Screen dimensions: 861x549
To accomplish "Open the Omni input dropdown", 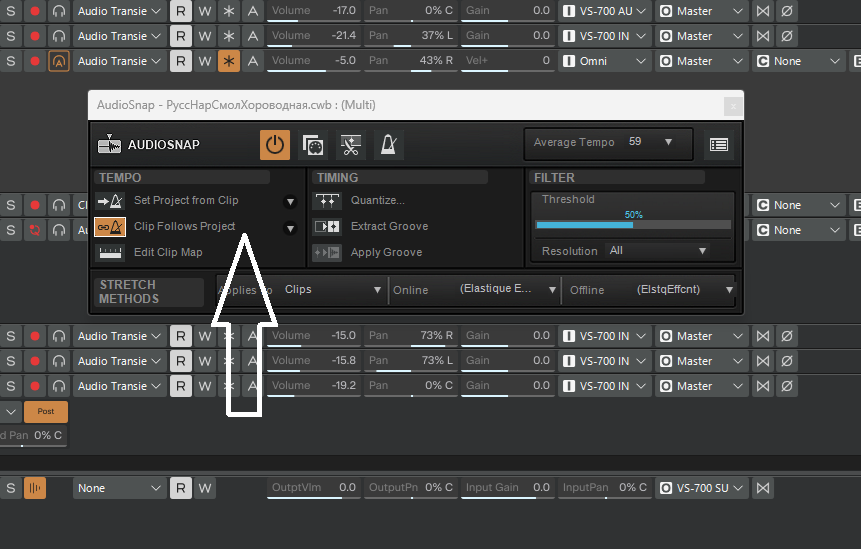I will click(603, 61).
